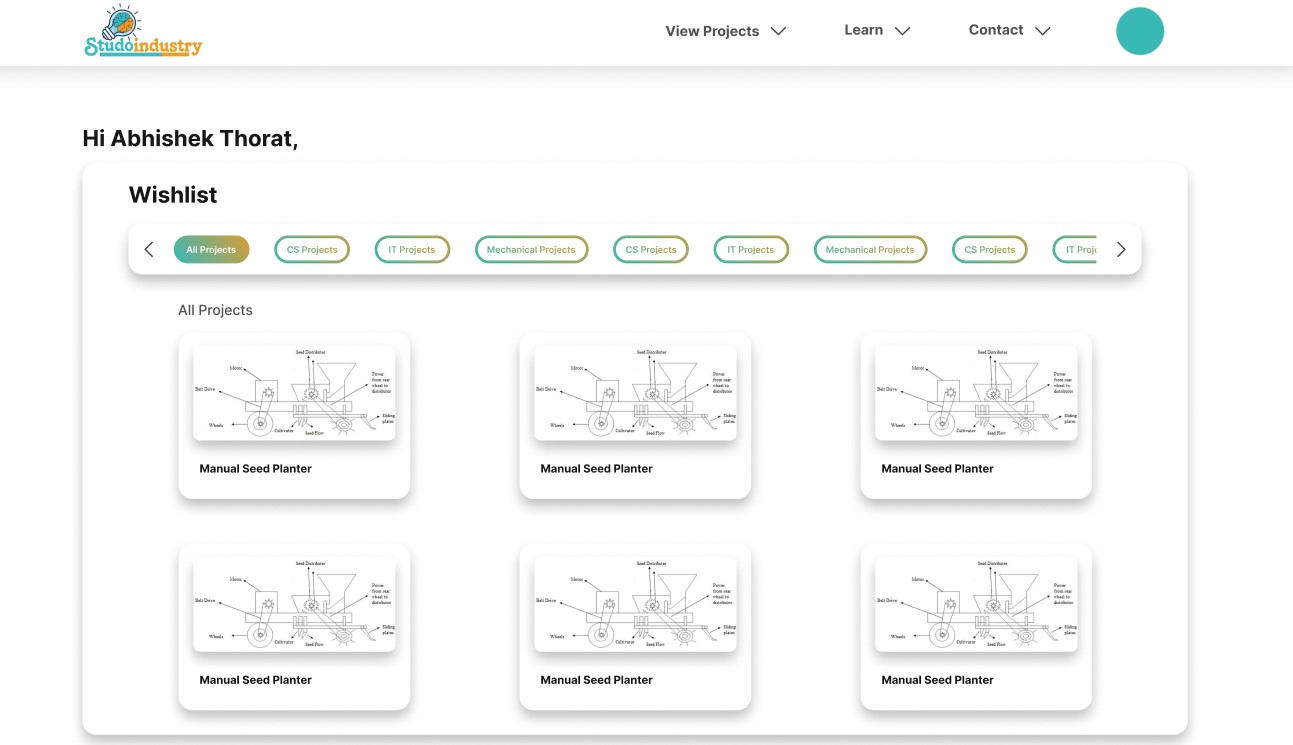
Task: Choose the first IT Projects filter
Action: (412, 250)
